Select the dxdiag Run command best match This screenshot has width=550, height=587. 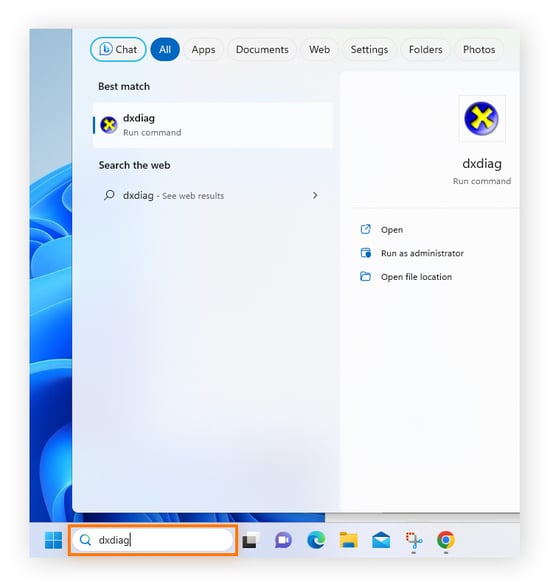[212, 125]
